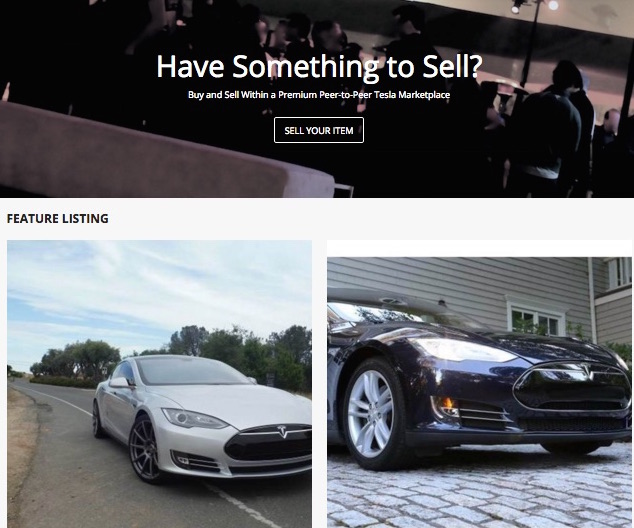The width and height of the screenshot is (634, 528).
Task: Click the blue car's silver alloy wheel
Action: click(x=371, y=413)
